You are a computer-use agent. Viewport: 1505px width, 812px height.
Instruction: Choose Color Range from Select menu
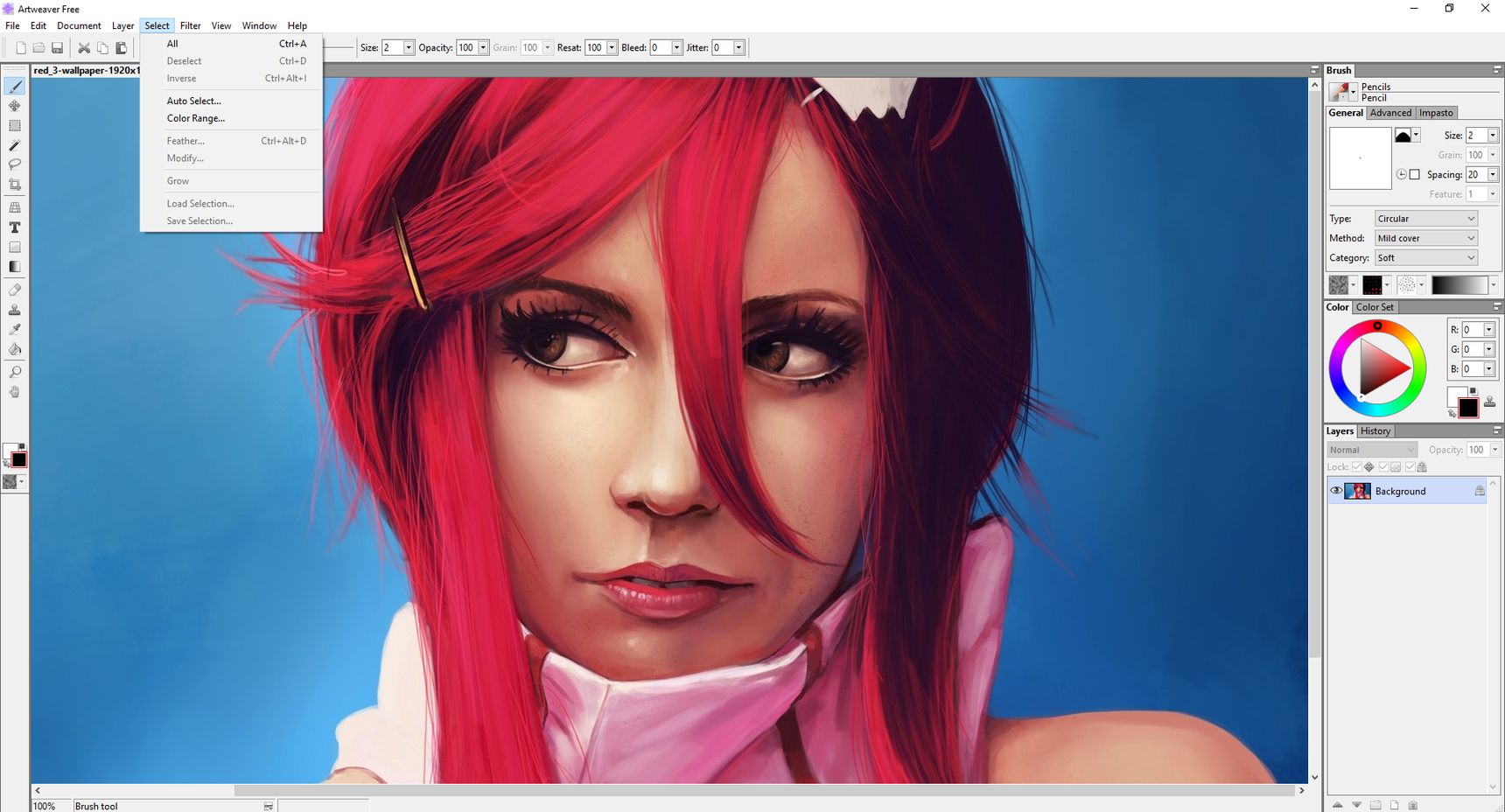196,118
